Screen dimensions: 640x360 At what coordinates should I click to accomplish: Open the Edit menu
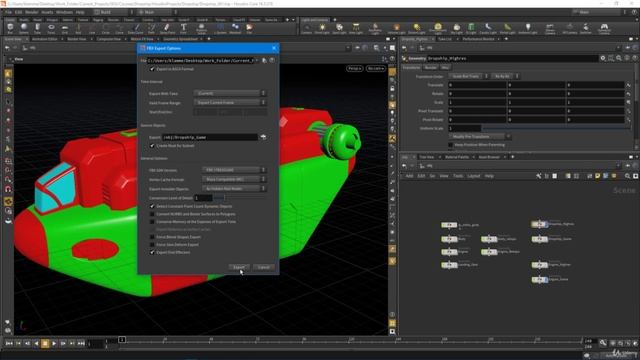(19, 12)
